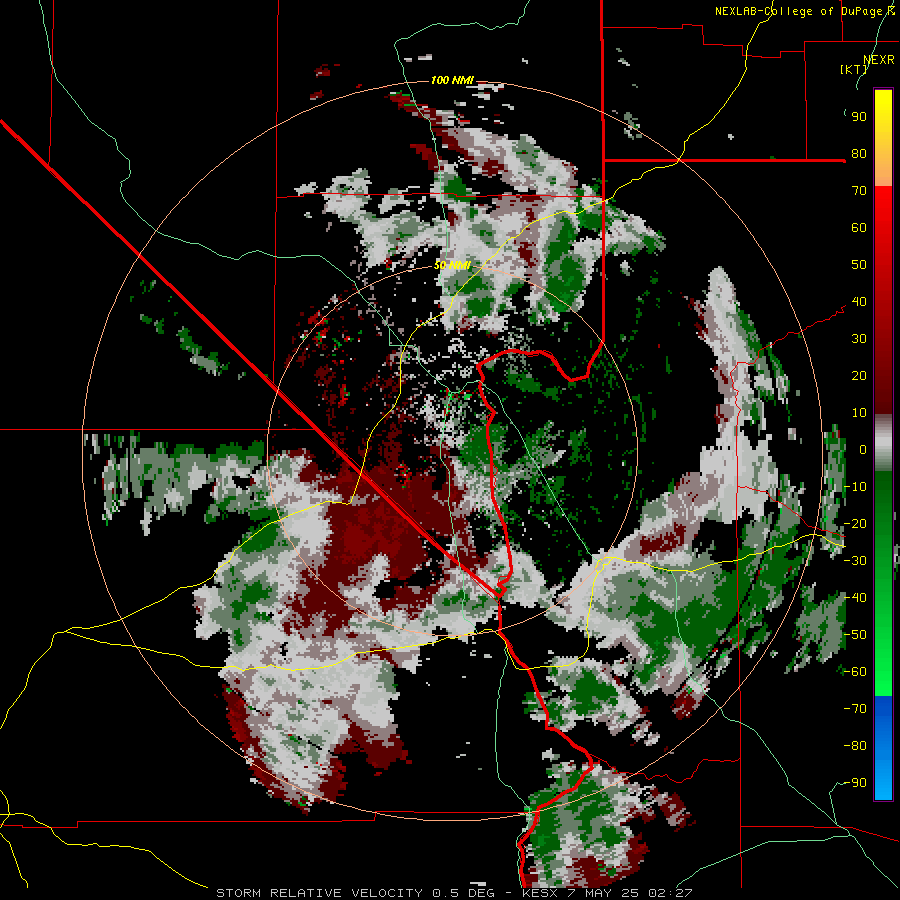Click the 100 NMI range ring label
Image resolution: width=900 pixels, height=900 pixels.
click(452, 80)
